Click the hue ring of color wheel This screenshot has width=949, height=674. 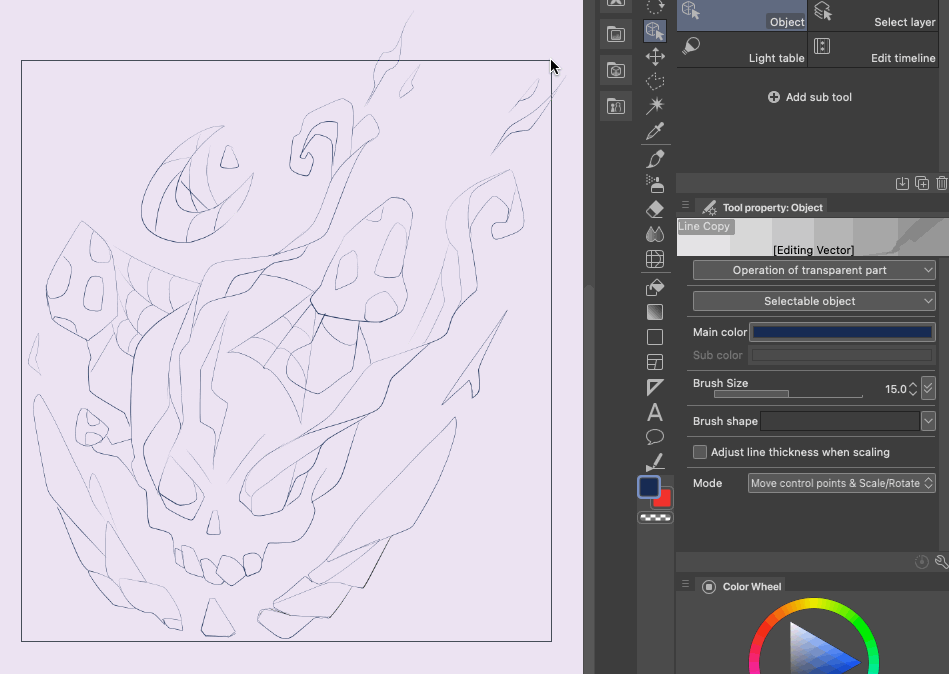(814, 603)
